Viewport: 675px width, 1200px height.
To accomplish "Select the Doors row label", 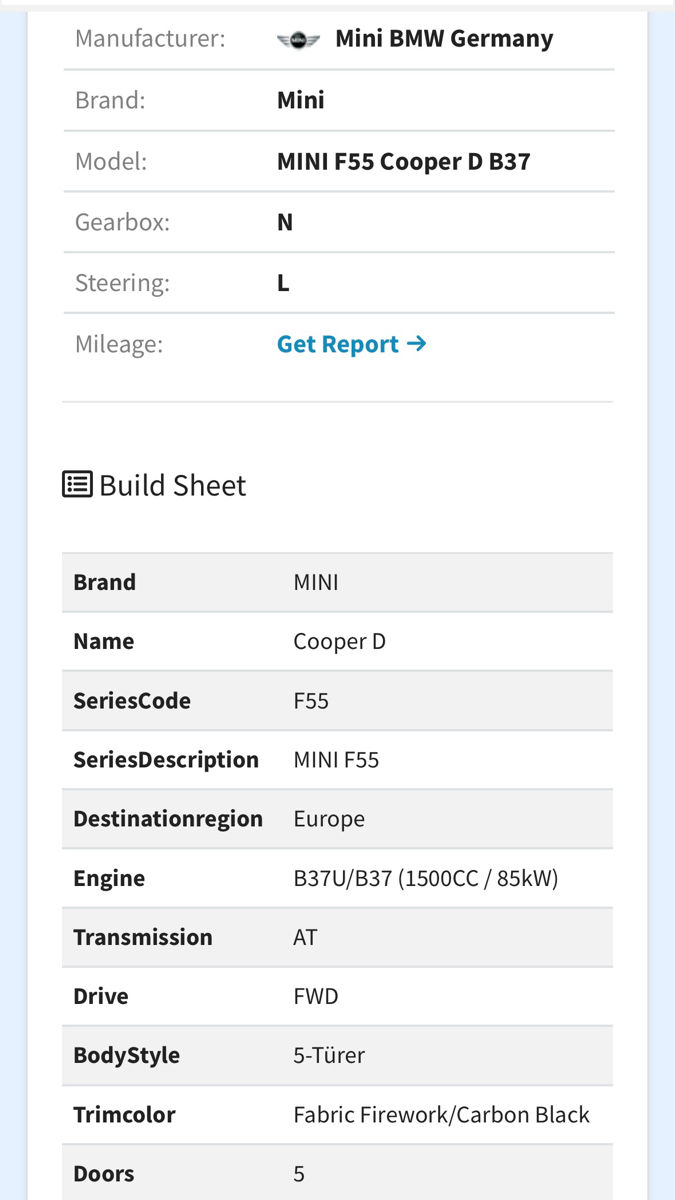I will [x=104, y=1173].
